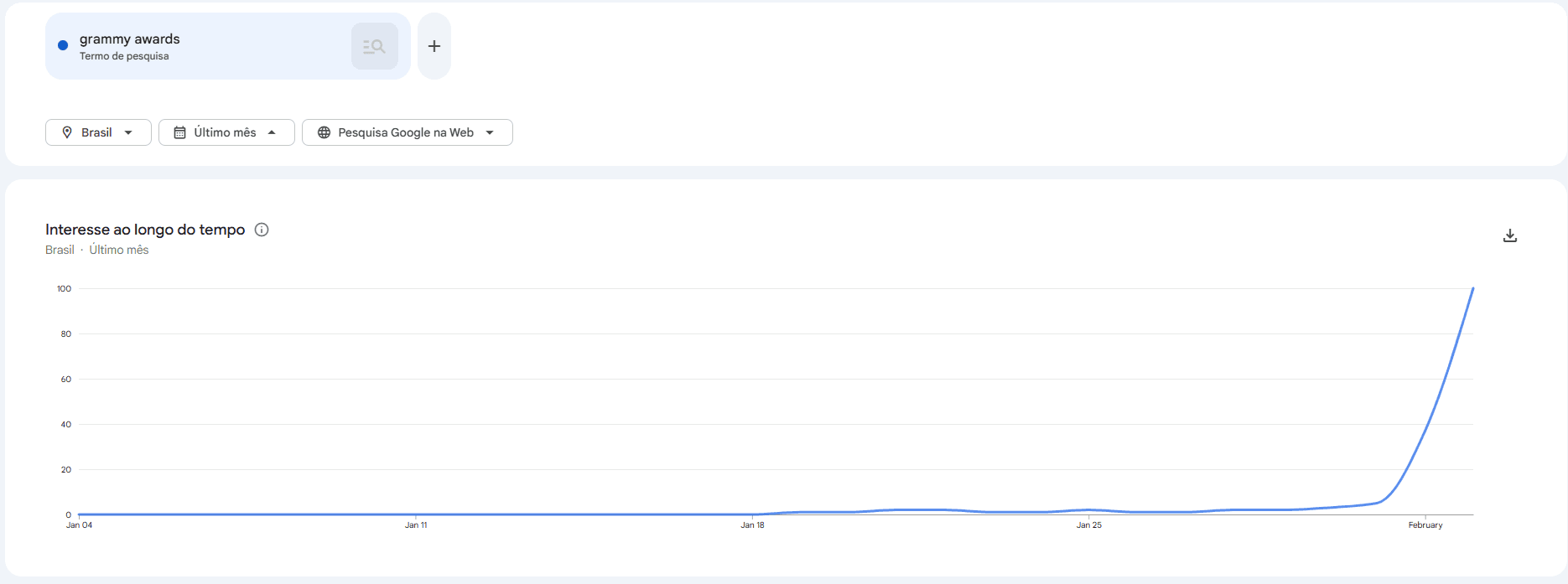Select the Jan 11 date on the chart axis
Screen dimensions: 1568x584
416,525
